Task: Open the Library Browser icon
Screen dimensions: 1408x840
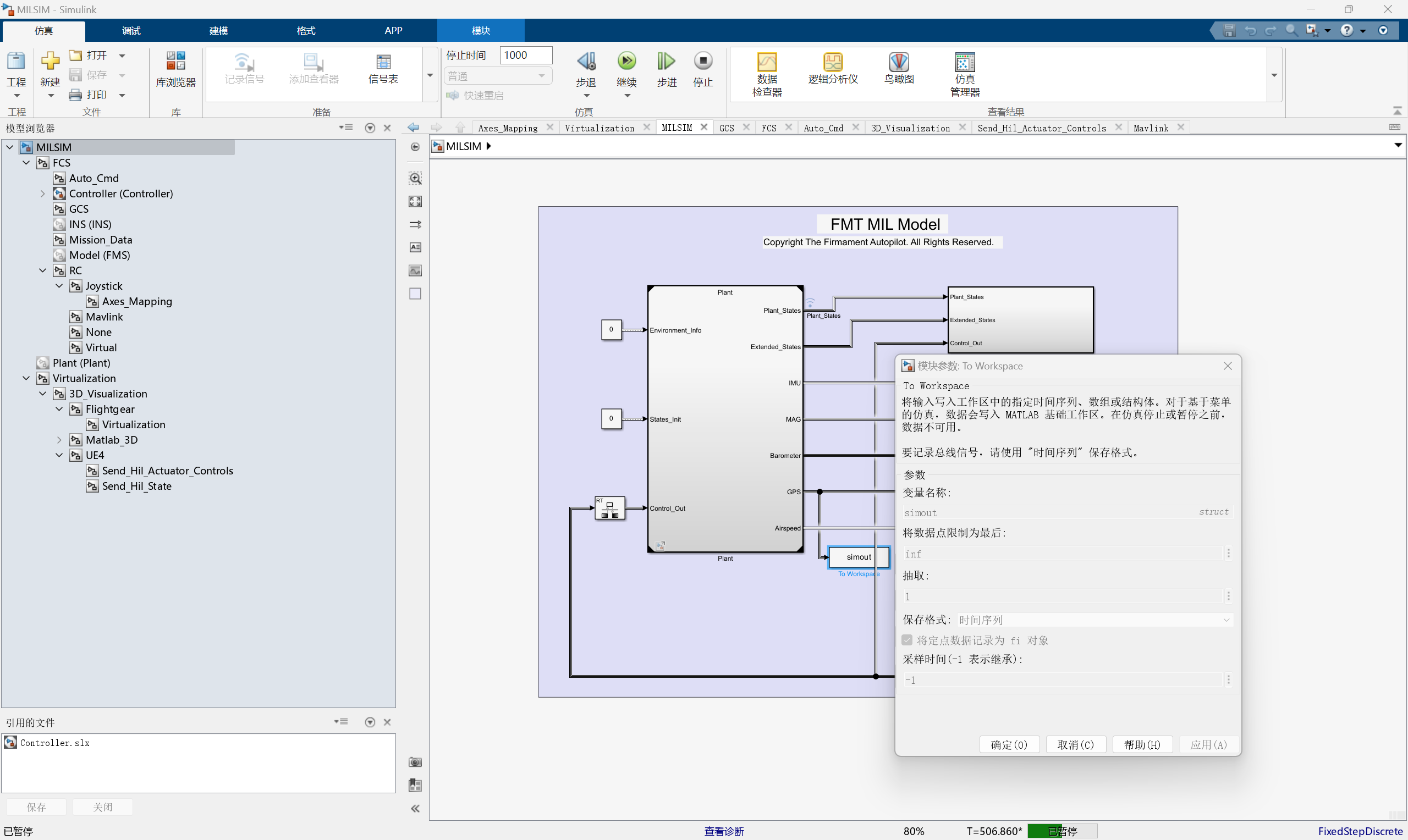Action: click(175, 61)
